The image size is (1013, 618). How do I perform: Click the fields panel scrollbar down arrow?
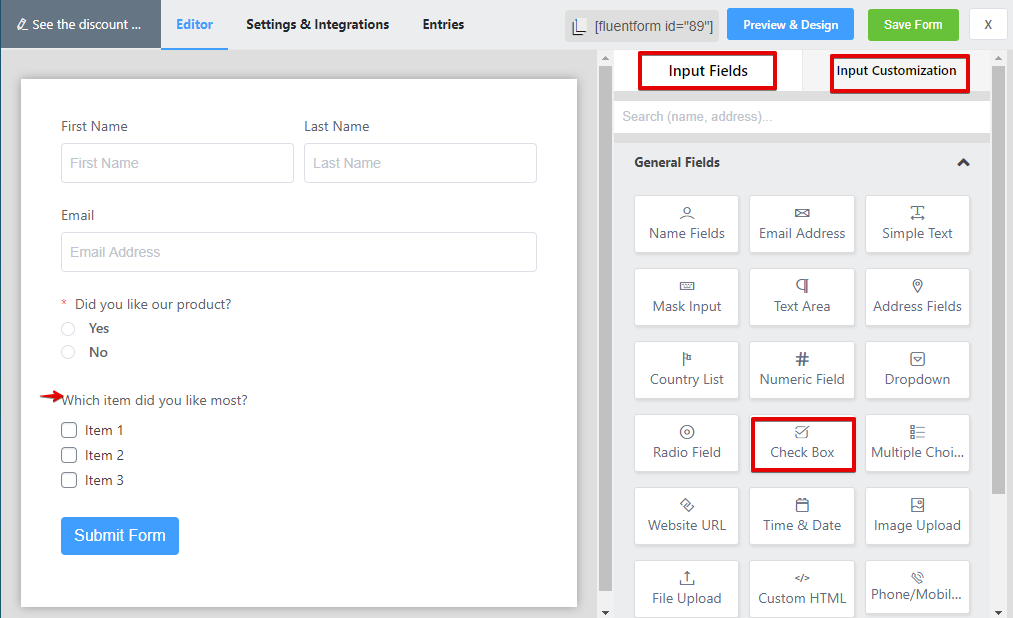pos(999,612)
